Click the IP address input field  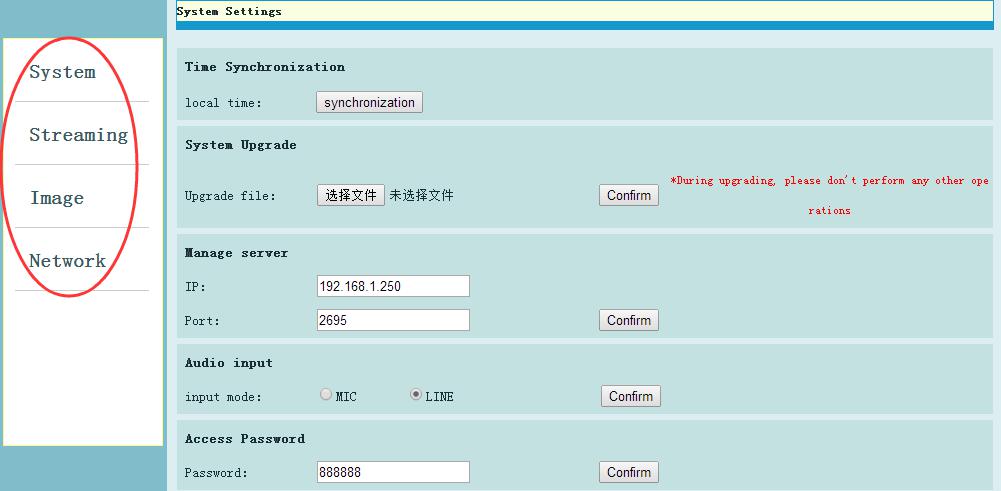pos(392,286)
